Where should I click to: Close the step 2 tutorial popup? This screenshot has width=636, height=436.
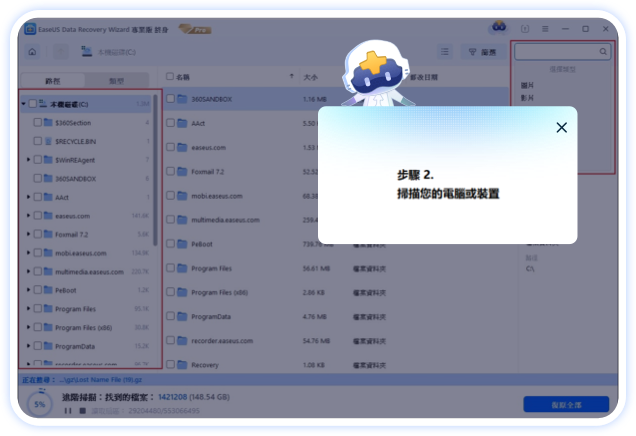(561, 127)
